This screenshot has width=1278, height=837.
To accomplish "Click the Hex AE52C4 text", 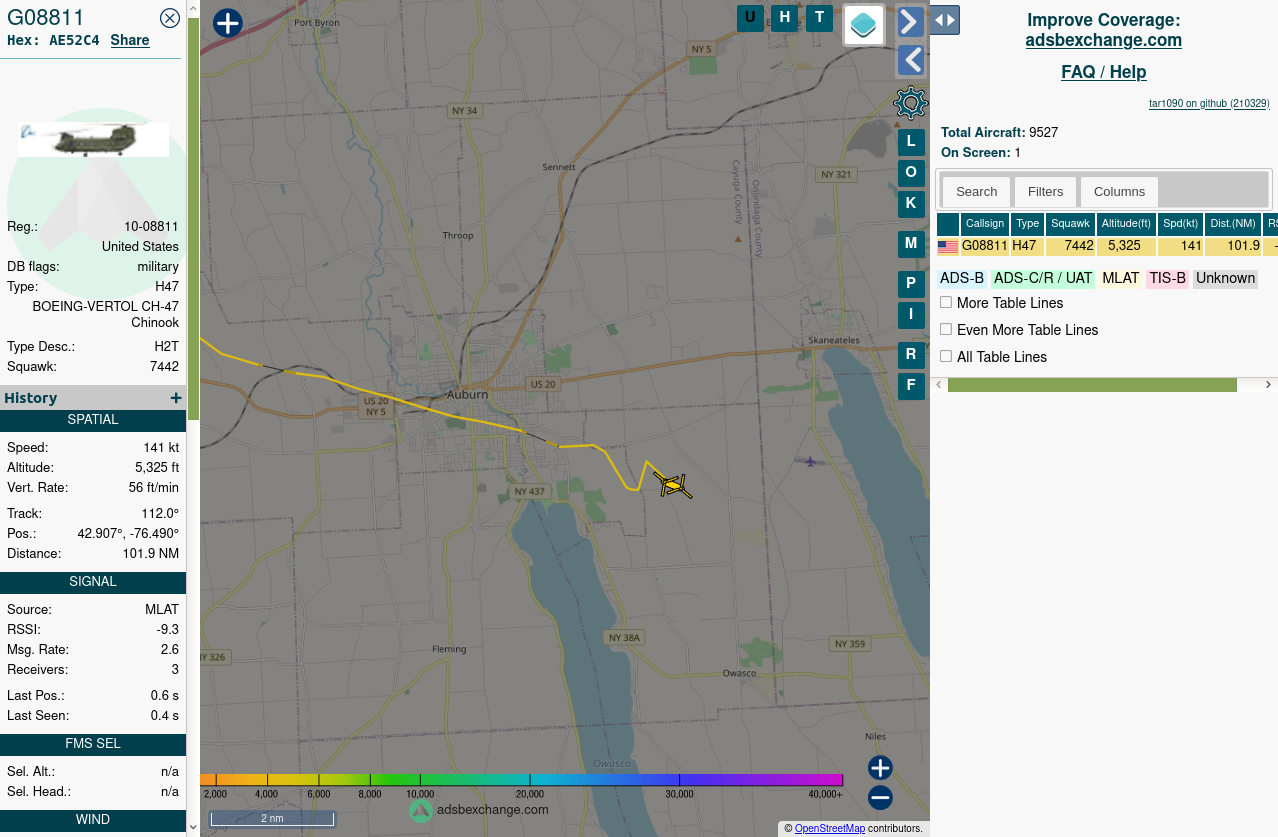I will [x=53, y=40].
